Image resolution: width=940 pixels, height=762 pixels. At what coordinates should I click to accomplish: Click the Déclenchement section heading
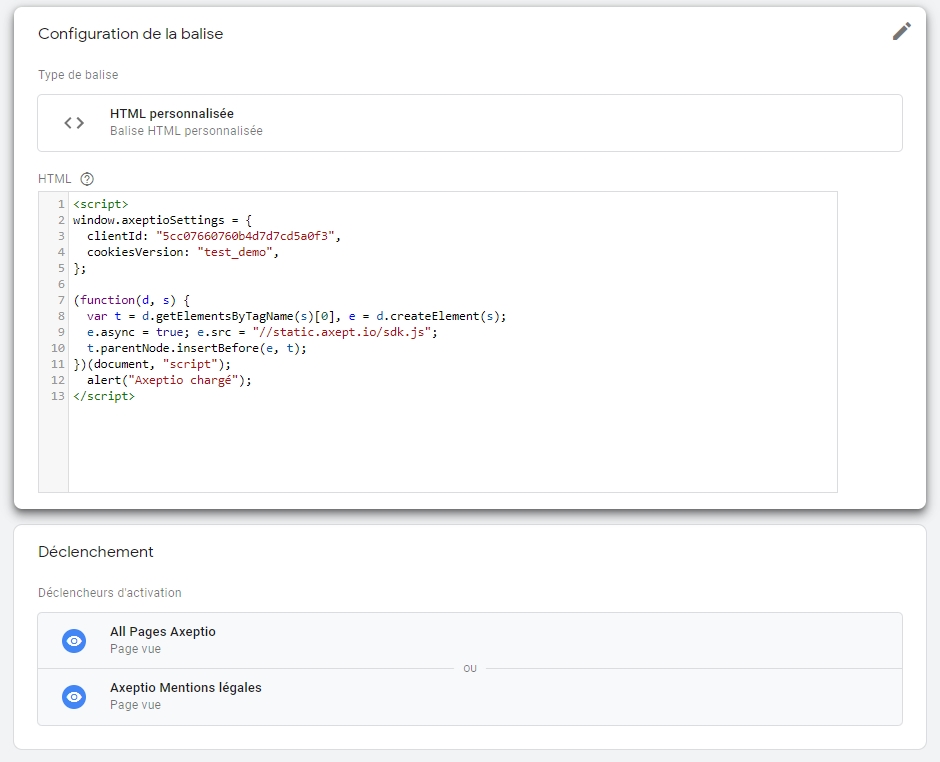click(96, 552)
